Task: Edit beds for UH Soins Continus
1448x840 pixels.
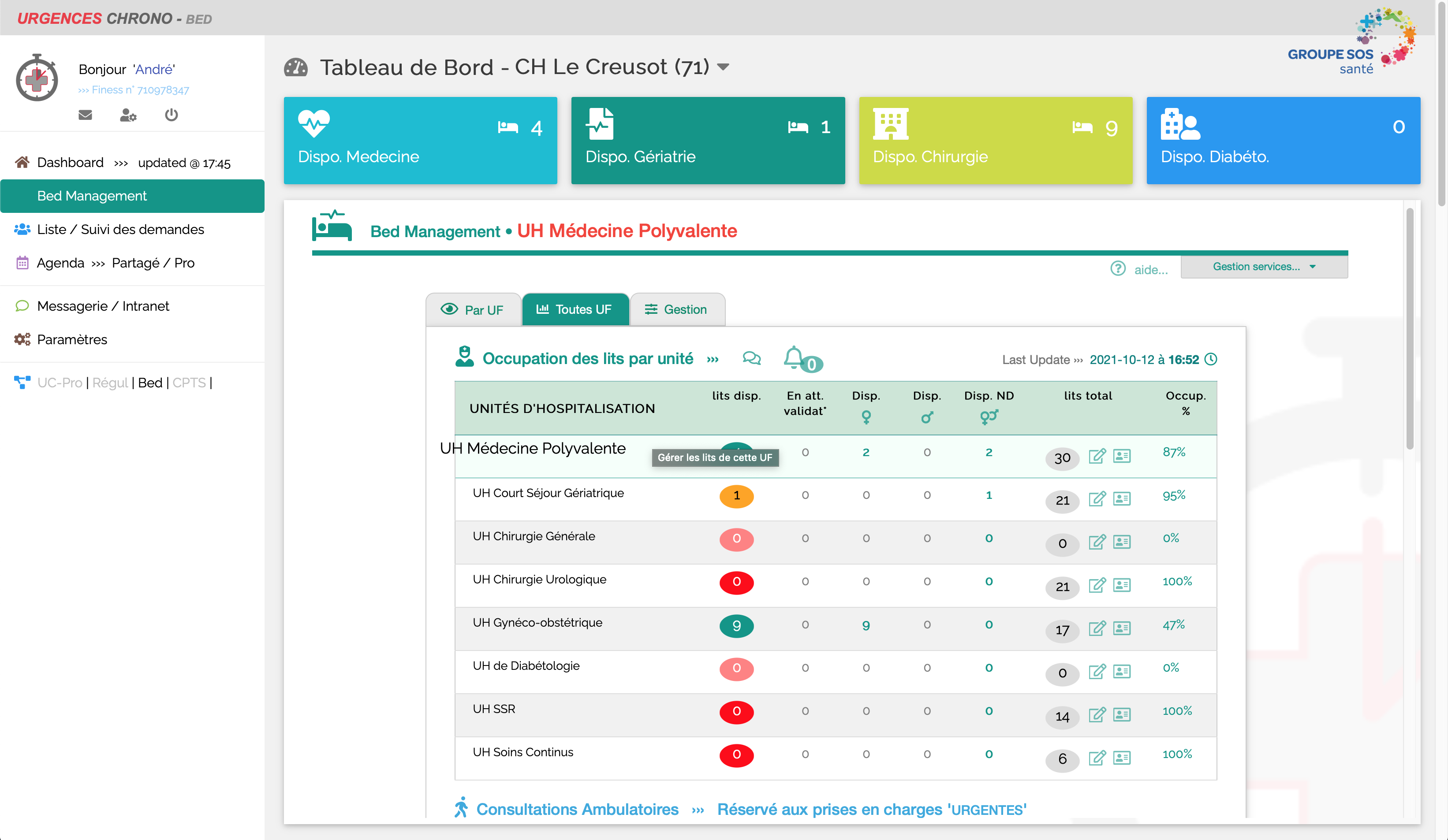Action: coord(1097,758)
